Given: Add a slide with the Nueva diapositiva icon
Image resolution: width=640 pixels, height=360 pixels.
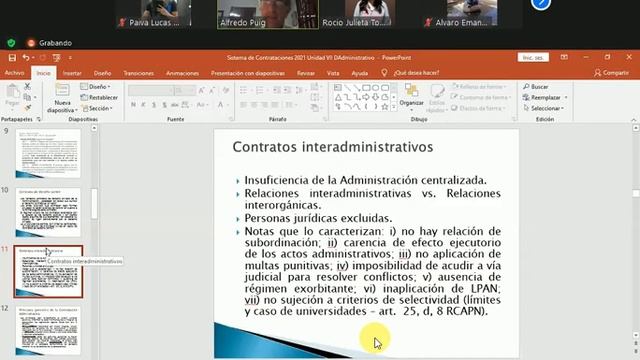Looking at the screenshot, I should [x=62, y=90].
